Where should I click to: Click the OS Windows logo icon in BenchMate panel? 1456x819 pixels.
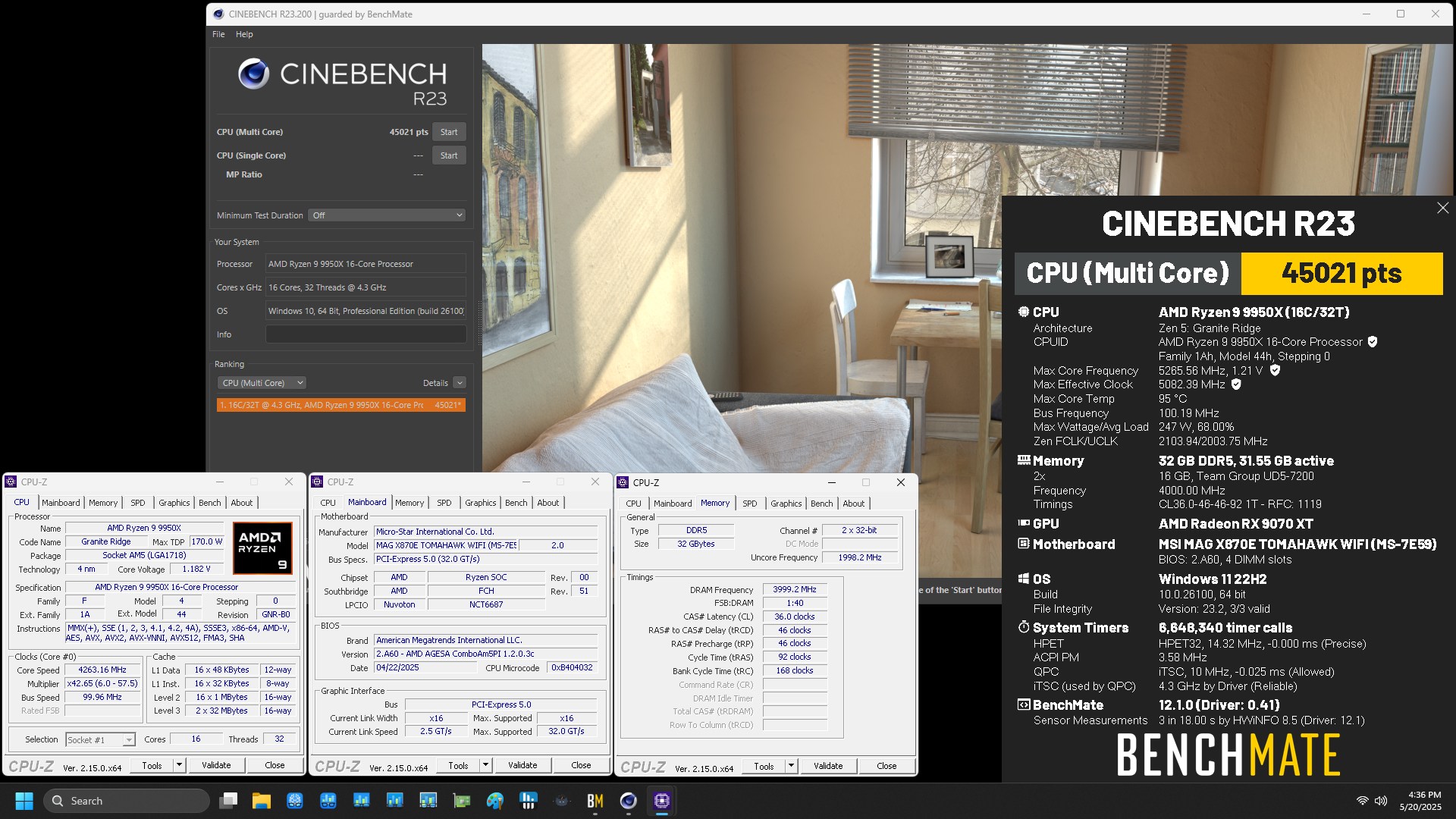tap(1024, 579)
